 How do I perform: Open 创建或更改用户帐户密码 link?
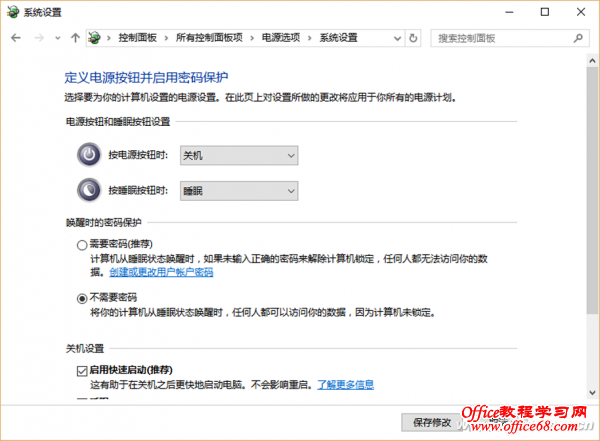coord(161,272)
